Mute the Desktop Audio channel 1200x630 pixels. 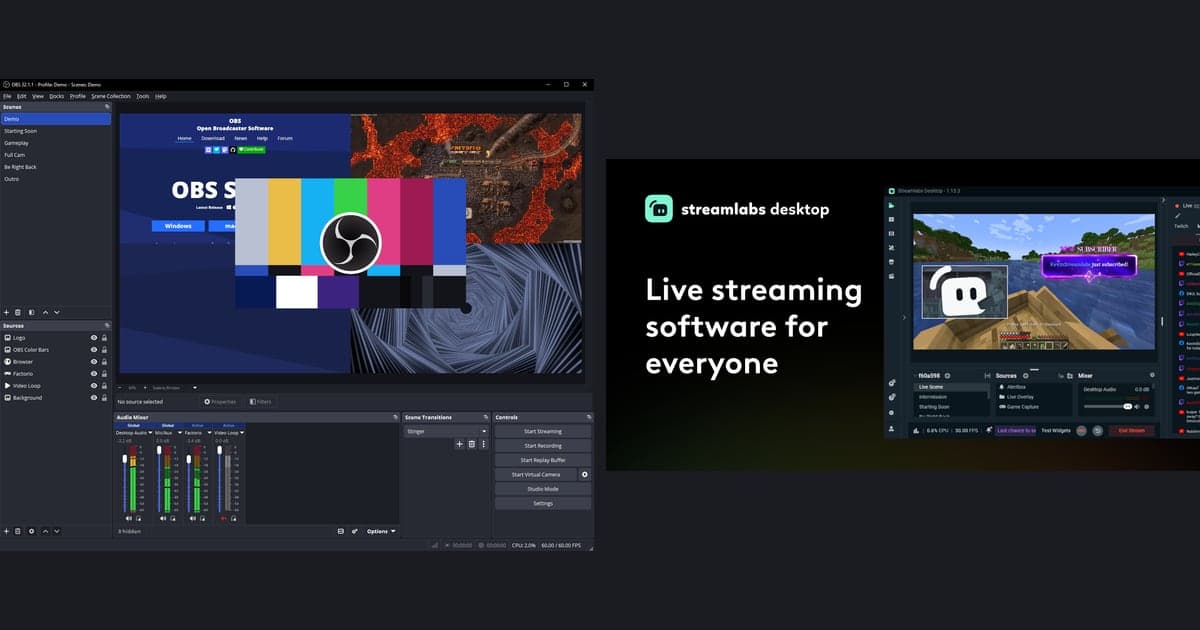pyautogui.click(x=129, y=518)
